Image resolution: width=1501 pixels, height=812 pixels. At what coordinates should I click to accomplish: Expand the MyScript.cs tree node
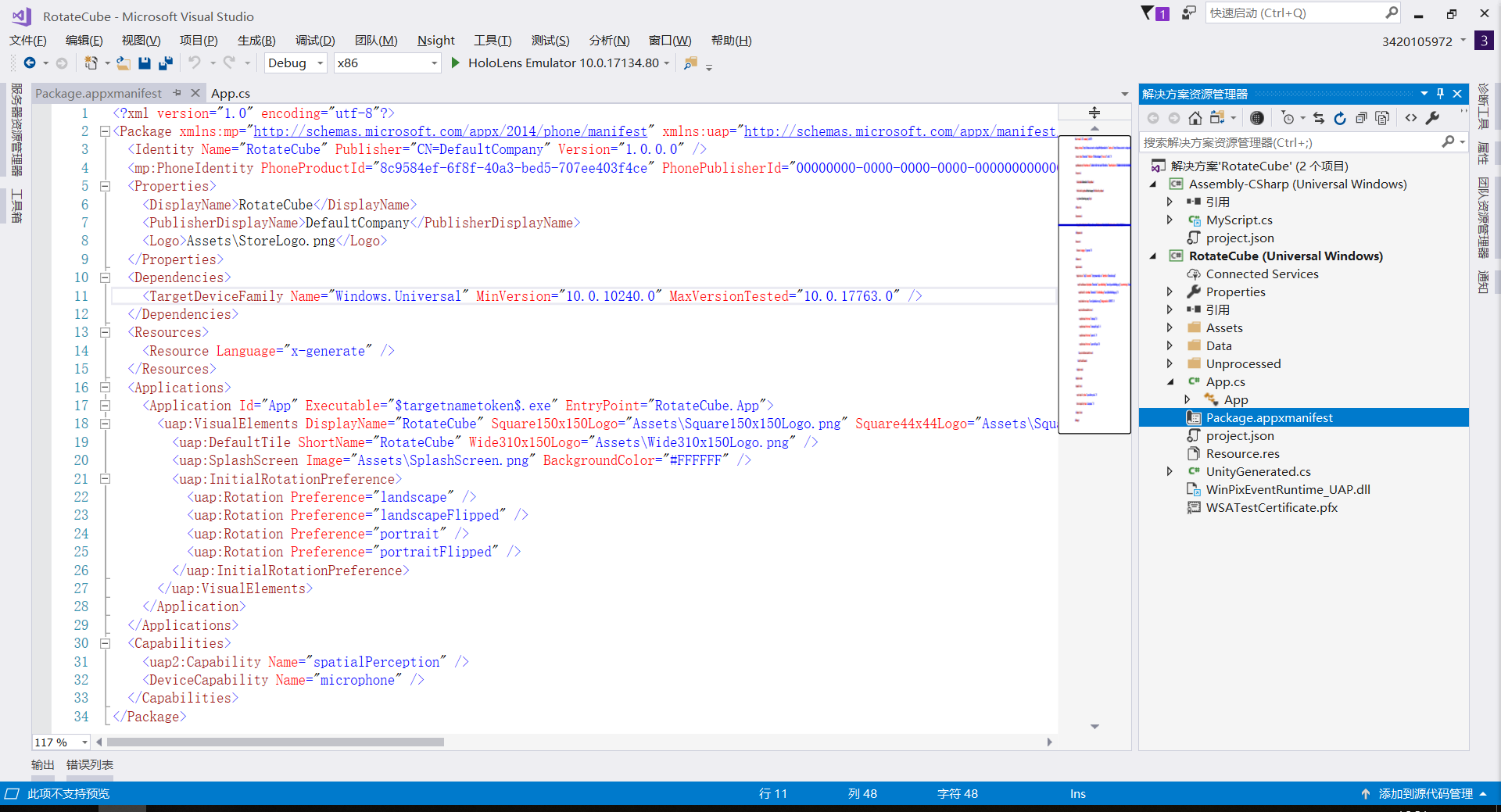click(x=1170, y=220)
